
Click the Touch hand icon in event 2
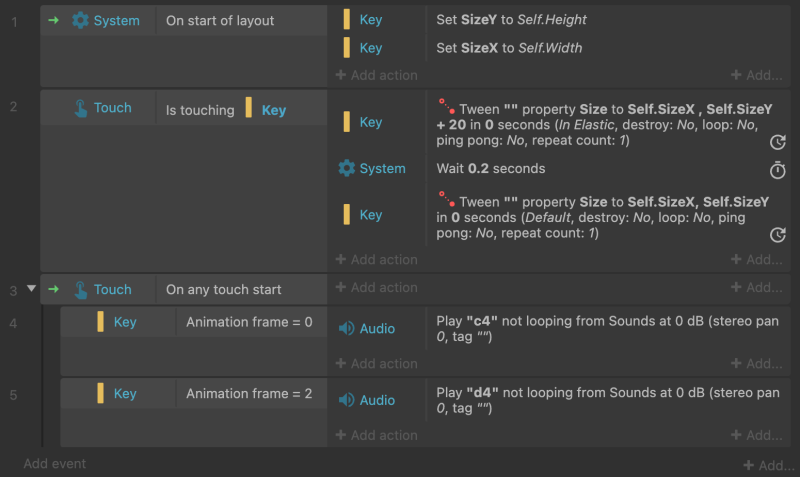pyautogui.click(x=81, y=108)
